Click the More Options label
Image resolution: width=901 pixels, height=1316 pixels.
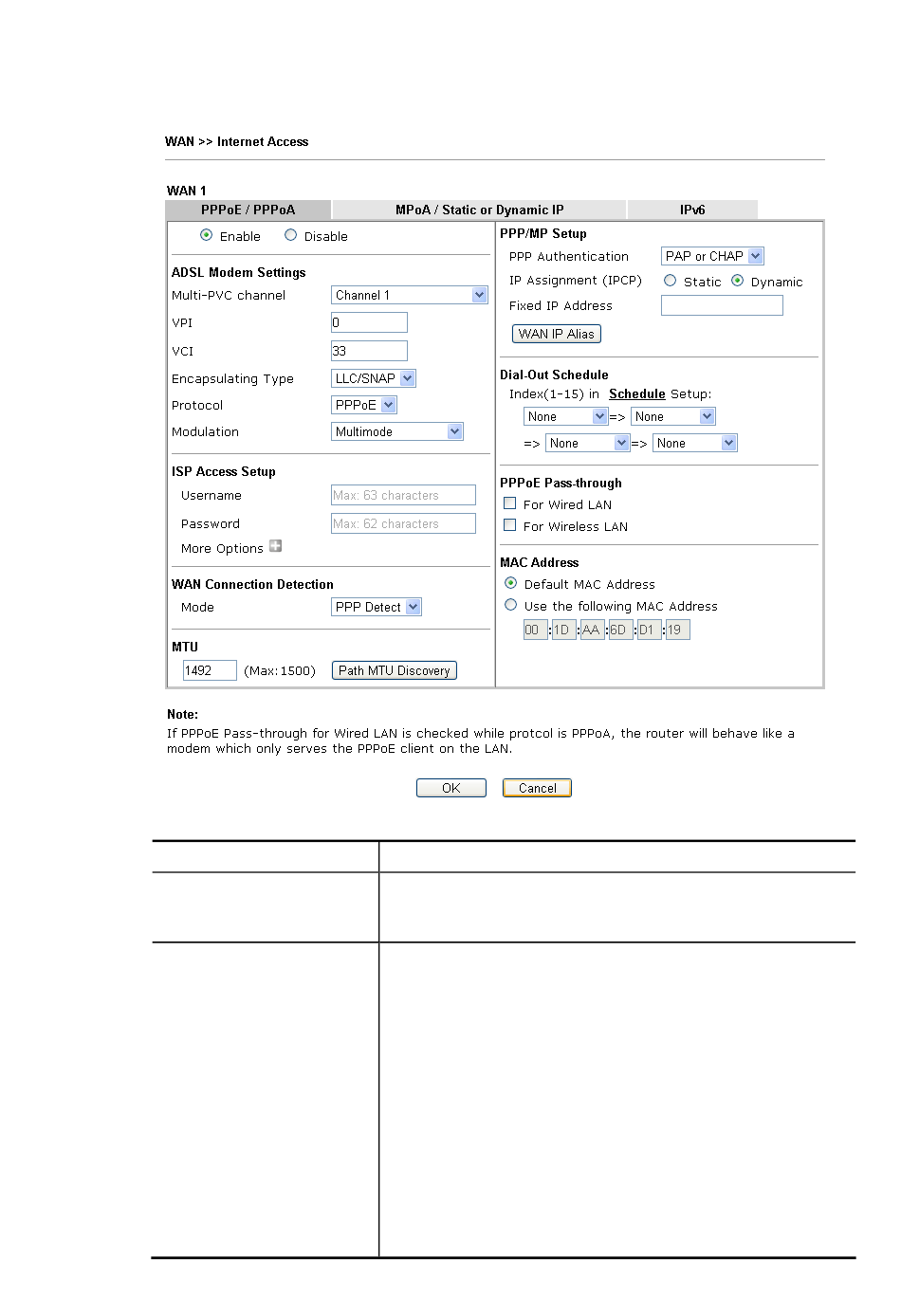click(222, 548)
